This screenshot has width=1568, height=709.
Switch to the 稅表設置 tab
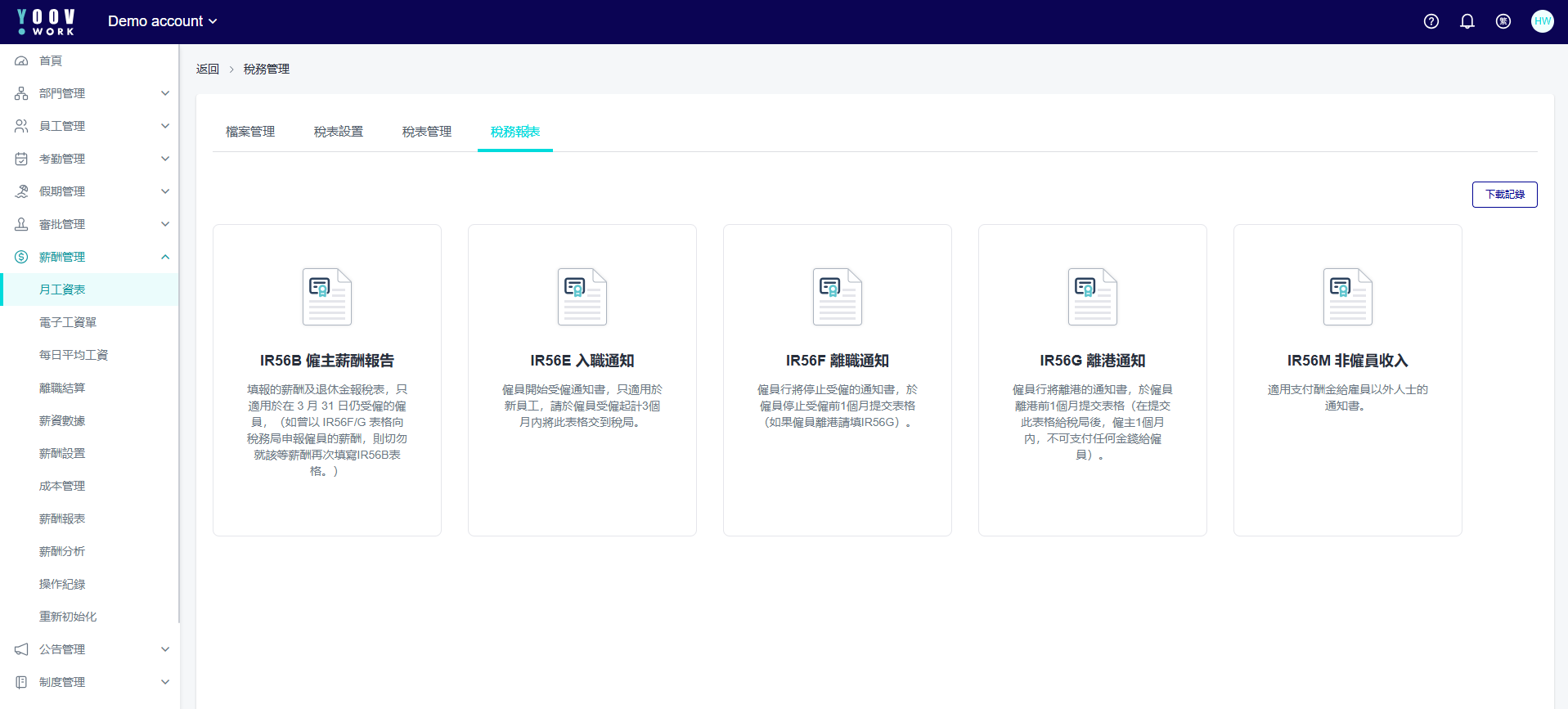coord(339,132)
